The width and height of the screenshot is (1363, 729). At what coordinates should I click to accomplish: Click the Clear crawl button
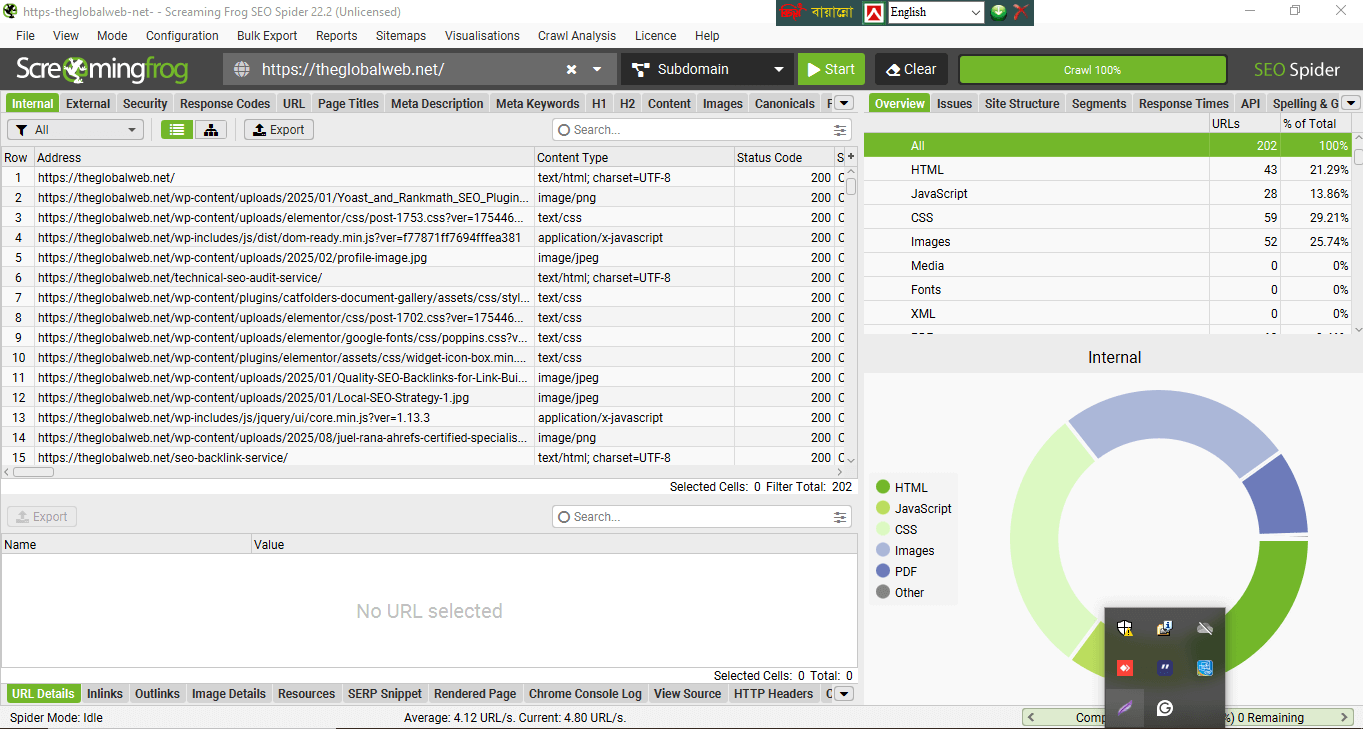pos(910,69)
